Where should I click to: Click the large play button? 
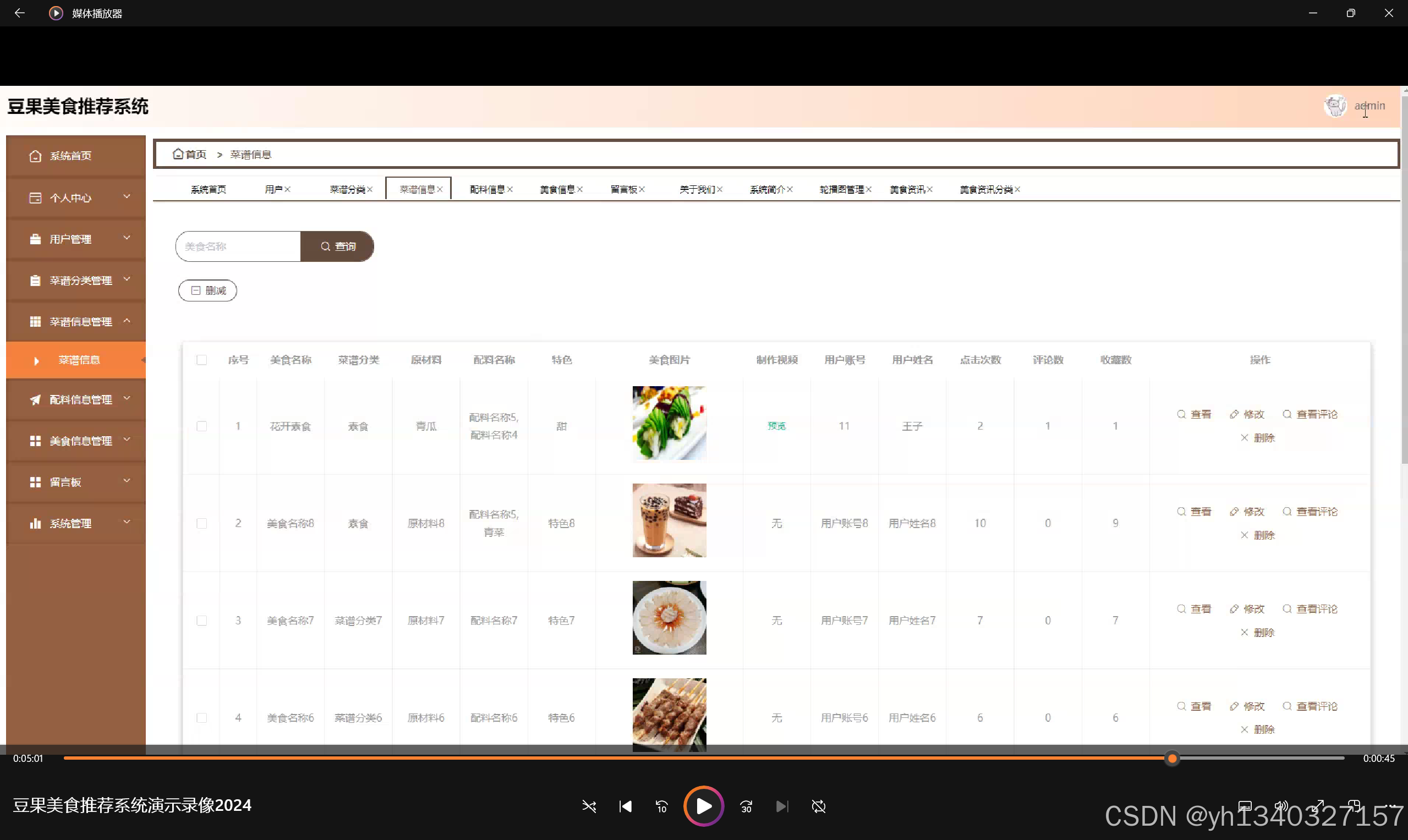(704, 806)
